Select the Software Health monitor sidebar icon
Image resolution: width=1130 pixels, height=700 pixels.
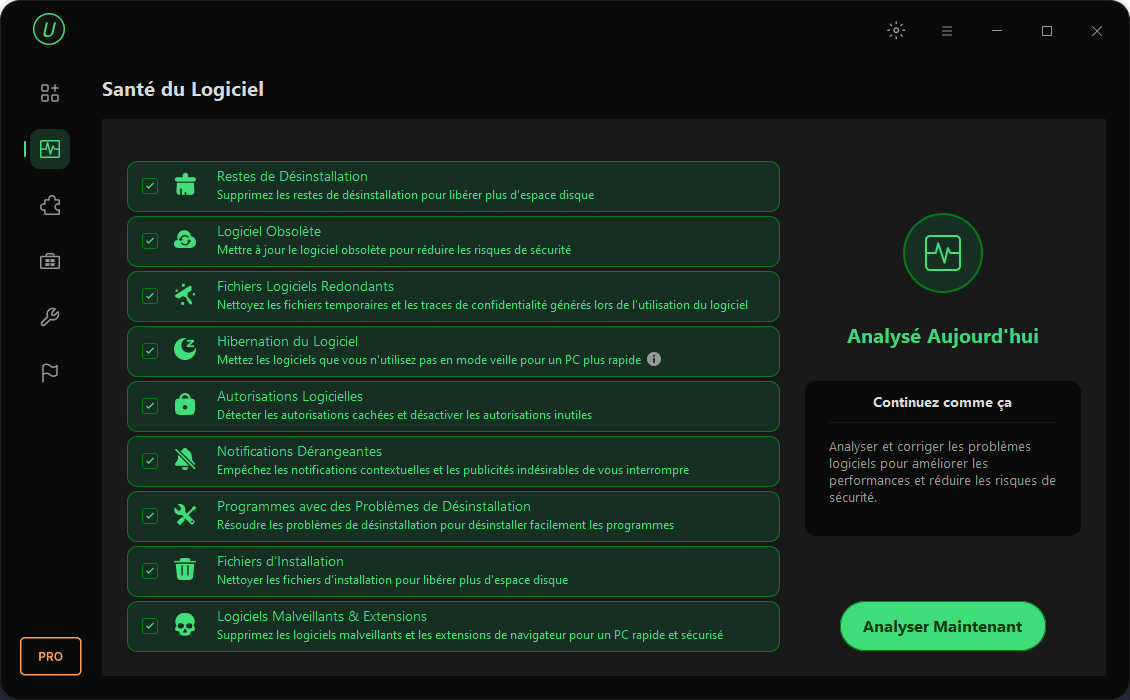click(x=50, y=149)
